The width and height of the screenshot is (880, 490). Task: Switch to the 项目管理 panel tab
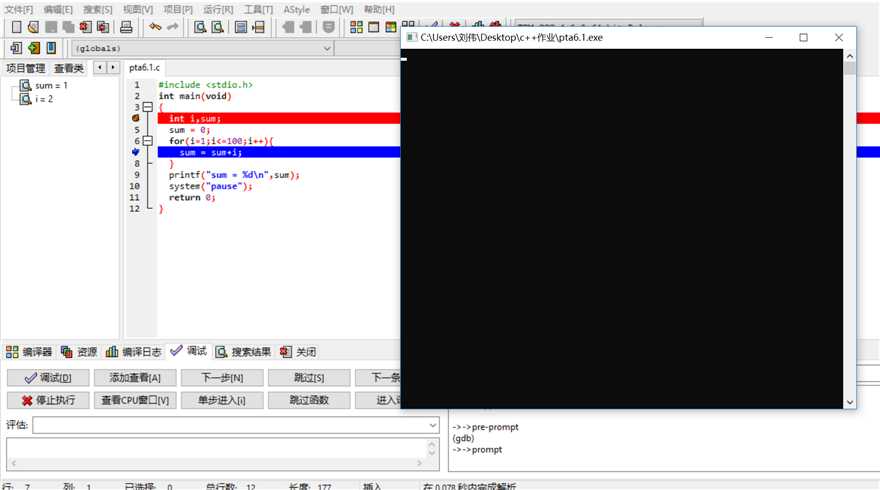pos(25,68)
